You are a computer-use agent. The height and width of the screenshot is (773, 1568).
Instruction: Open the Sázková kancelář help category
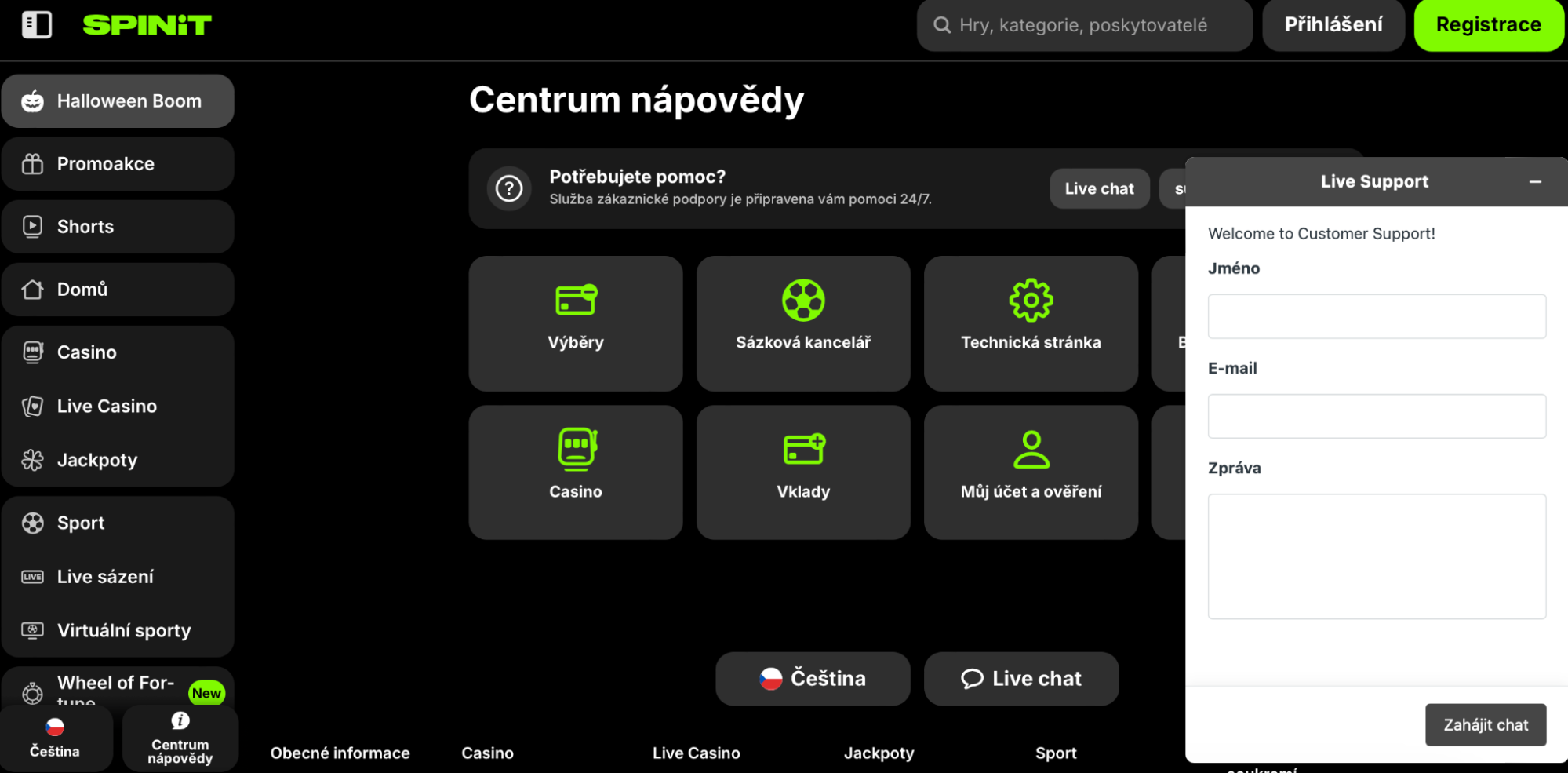click(x=802, y=323)
